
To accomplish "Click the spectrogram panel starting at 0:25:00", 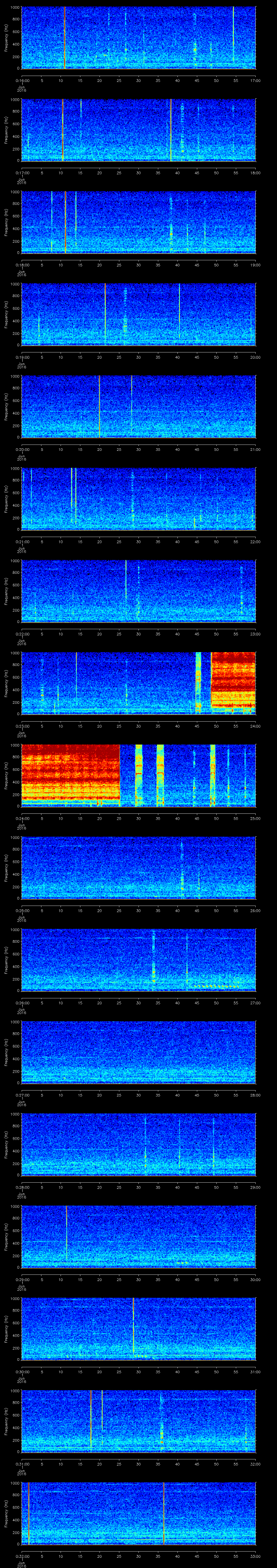I will 138,868.
